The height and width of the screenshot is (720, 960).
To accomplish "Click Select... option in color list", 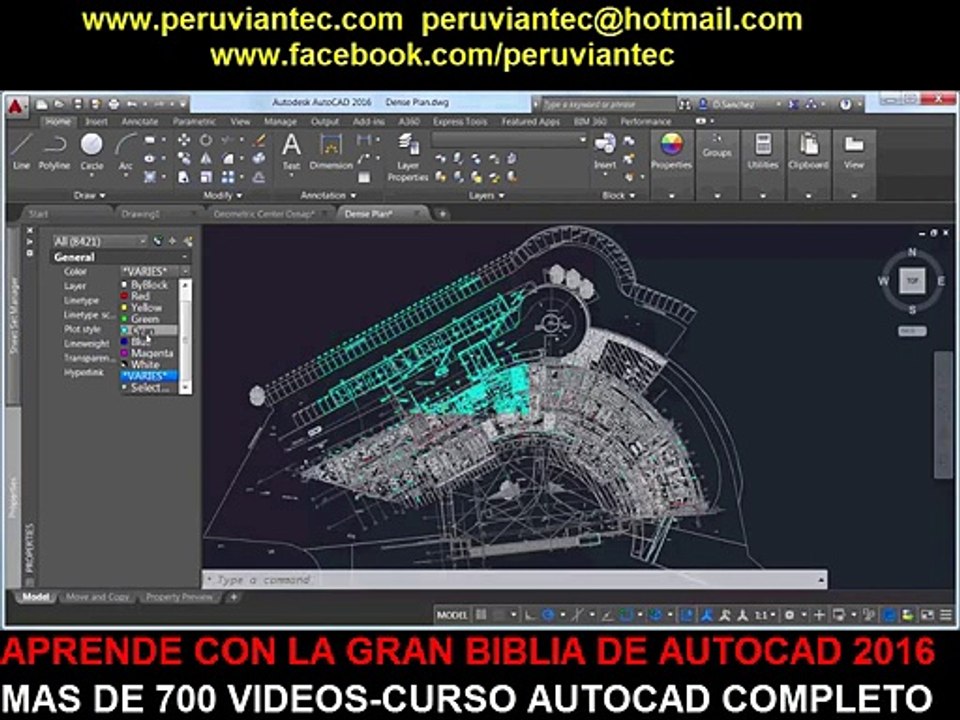I will [x=149, y=388].
